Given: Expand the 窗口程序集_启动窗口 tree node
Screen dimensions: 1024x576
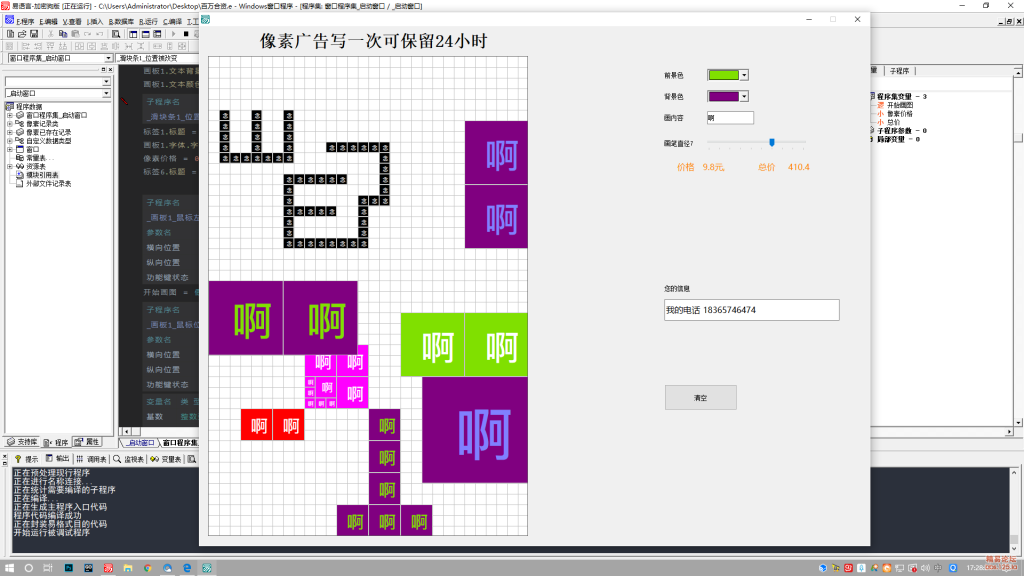Looking at the screenshot, I should click(10, 116).
